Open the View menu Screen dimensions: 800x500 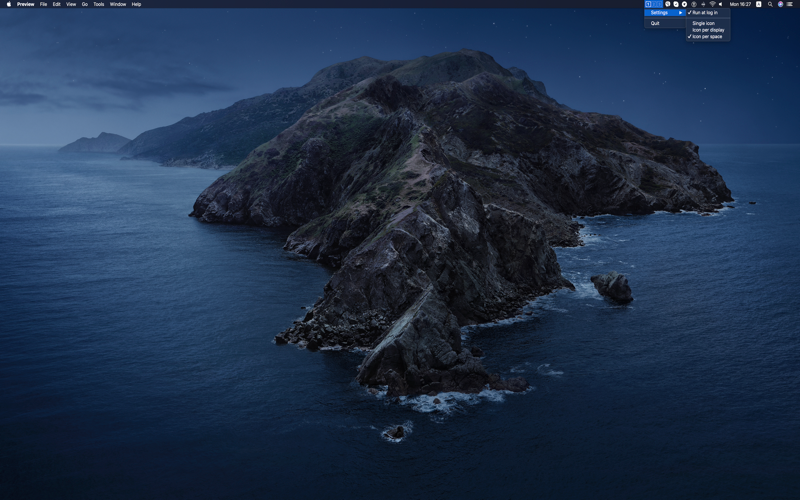(71, 4)
